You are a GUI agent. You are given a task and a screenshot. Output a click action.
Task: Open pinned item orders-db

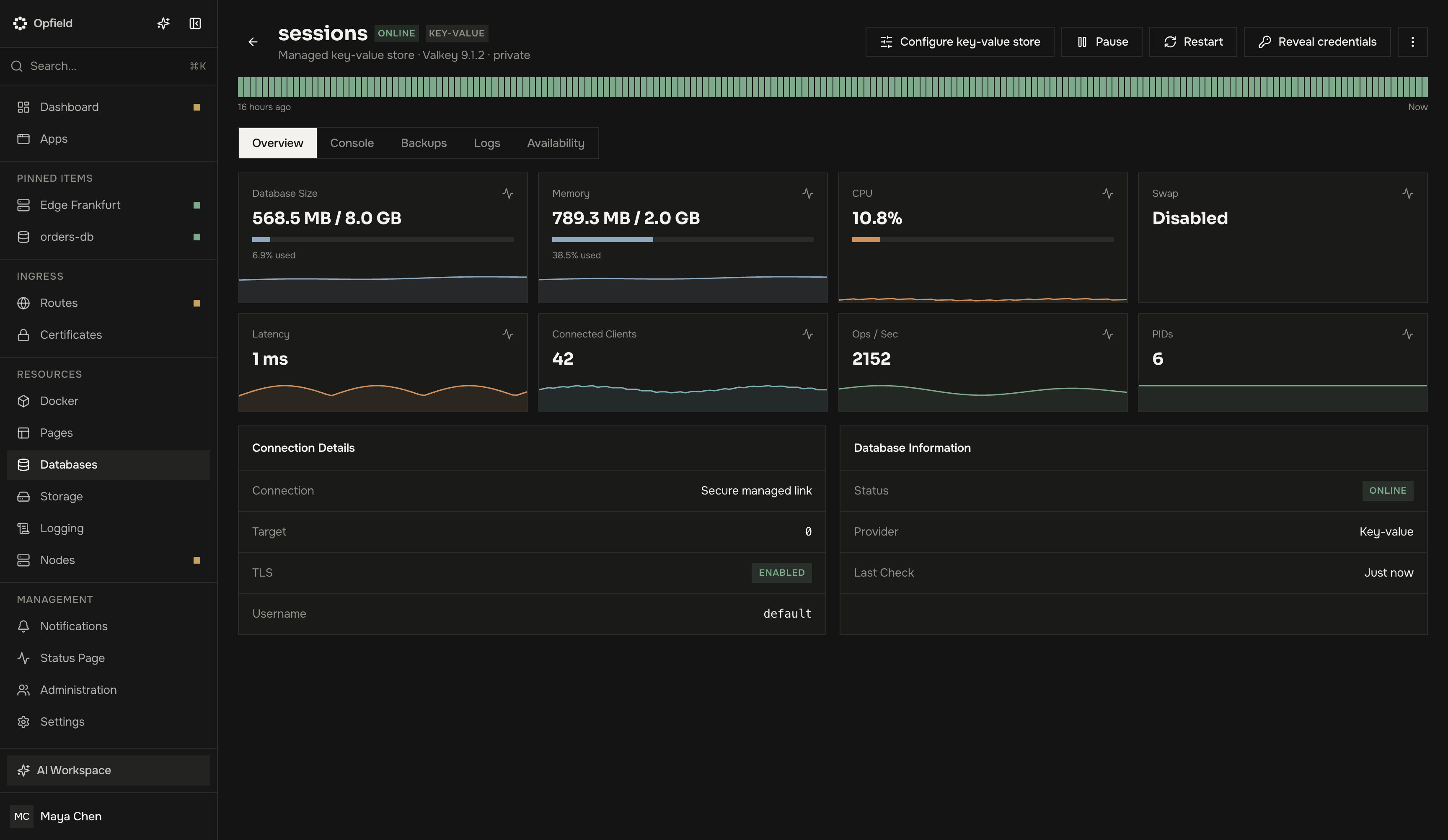click(x=109, y=237)
